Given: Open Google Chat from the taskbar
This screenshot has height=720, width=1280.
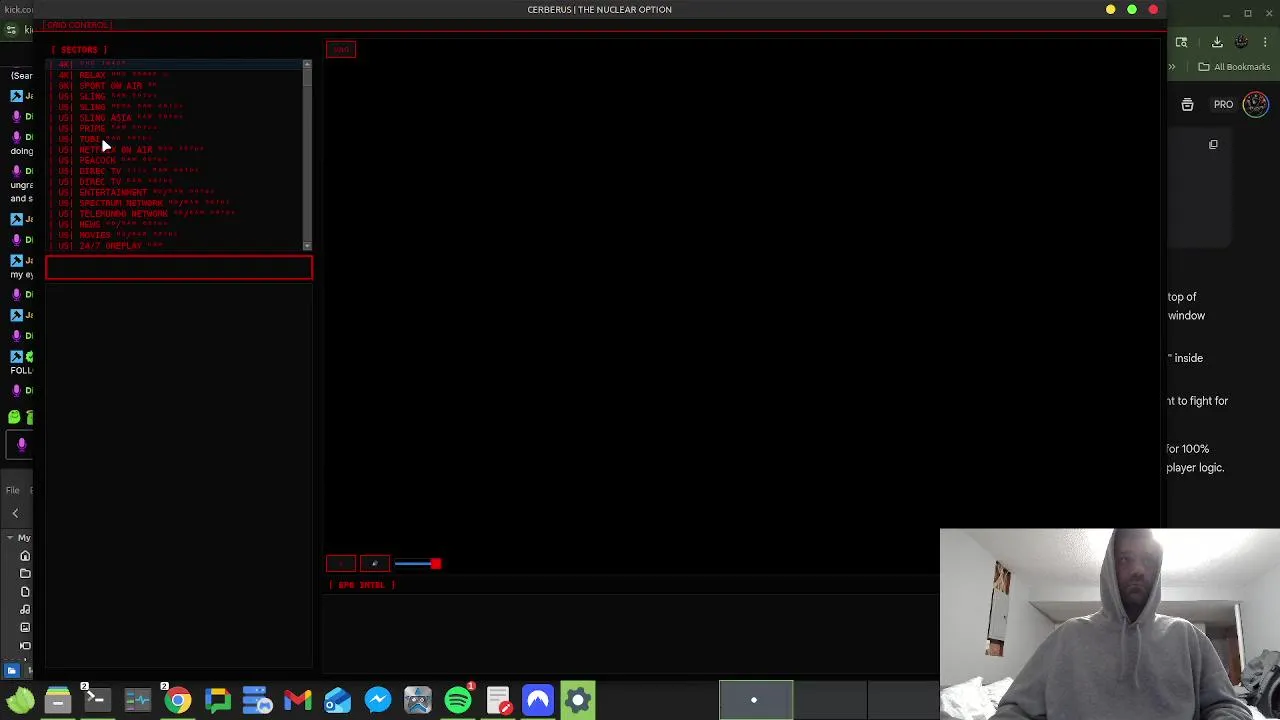Looking at the screenshot, I should tap(217, 700).
